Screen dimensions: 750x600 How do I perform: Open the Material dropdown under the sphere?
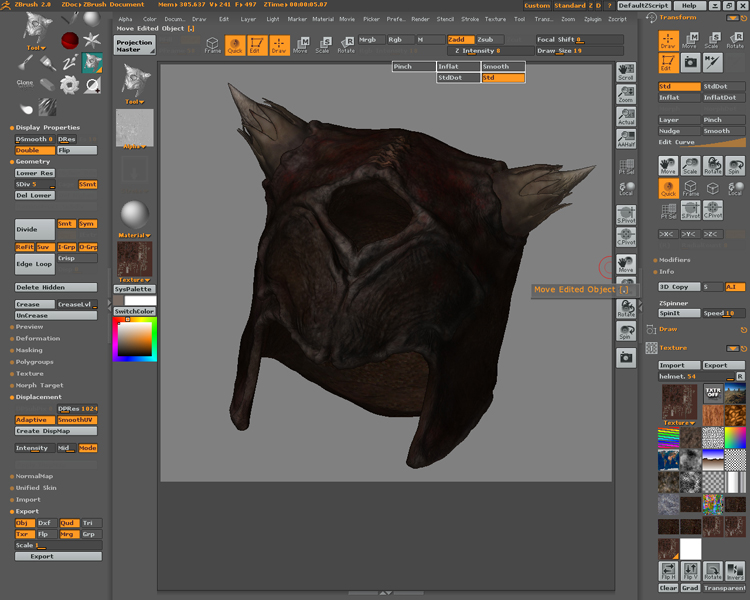pyautogui.click(x=134, y=235)
